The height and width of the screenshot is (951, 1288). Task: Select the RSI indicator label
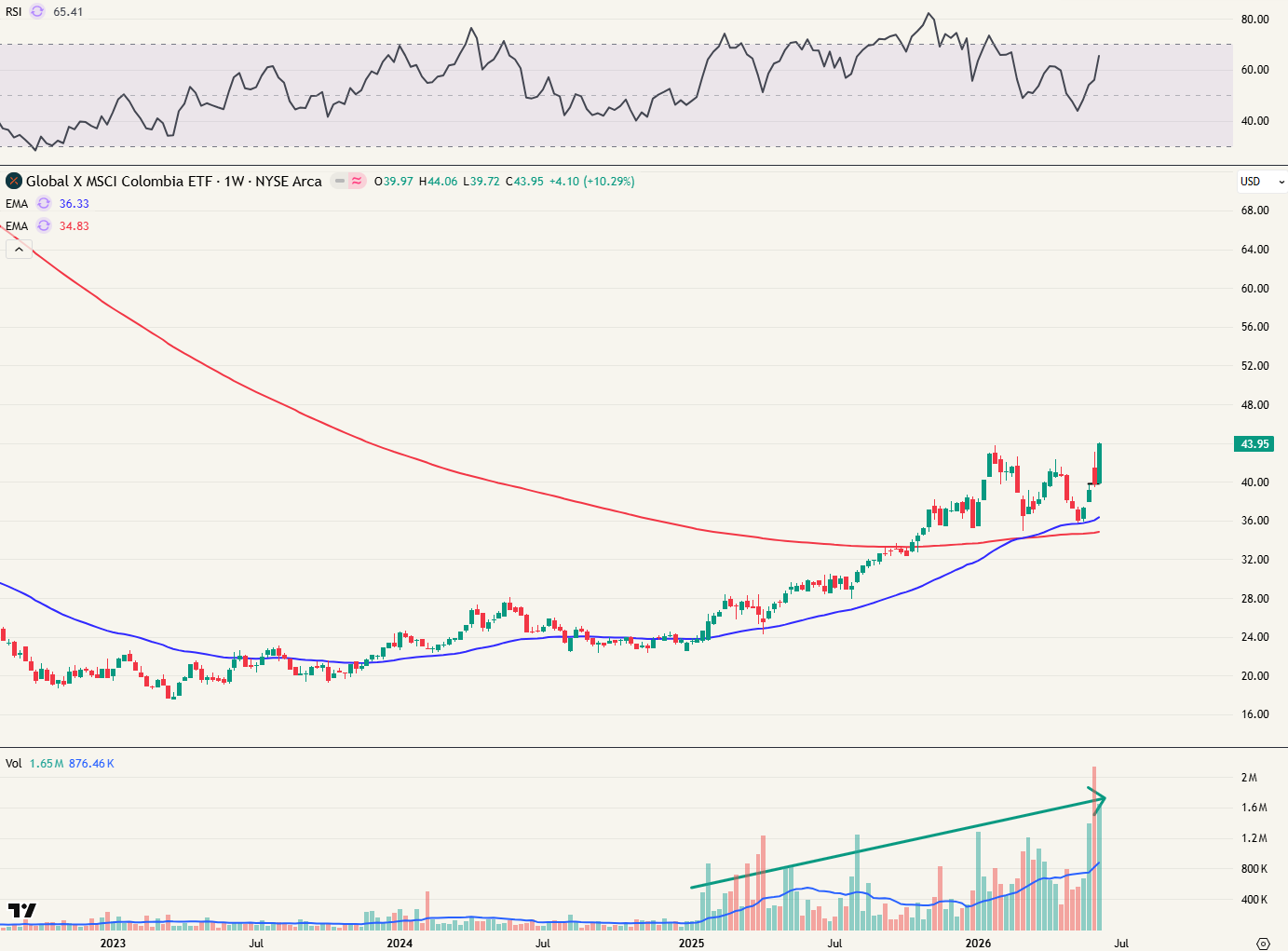(x=14, y=12)
